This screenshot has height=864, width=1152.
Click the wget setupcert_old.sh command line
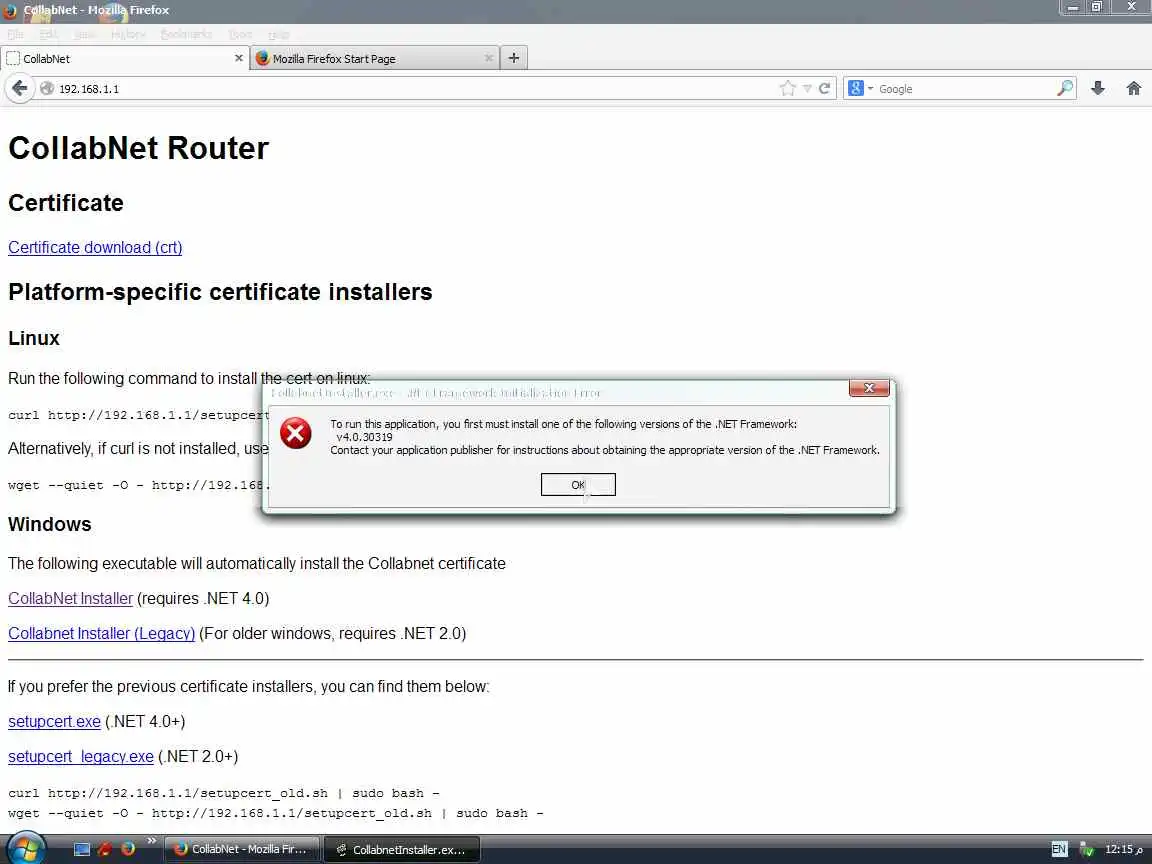pyautogui.click(x=276, y=813)
